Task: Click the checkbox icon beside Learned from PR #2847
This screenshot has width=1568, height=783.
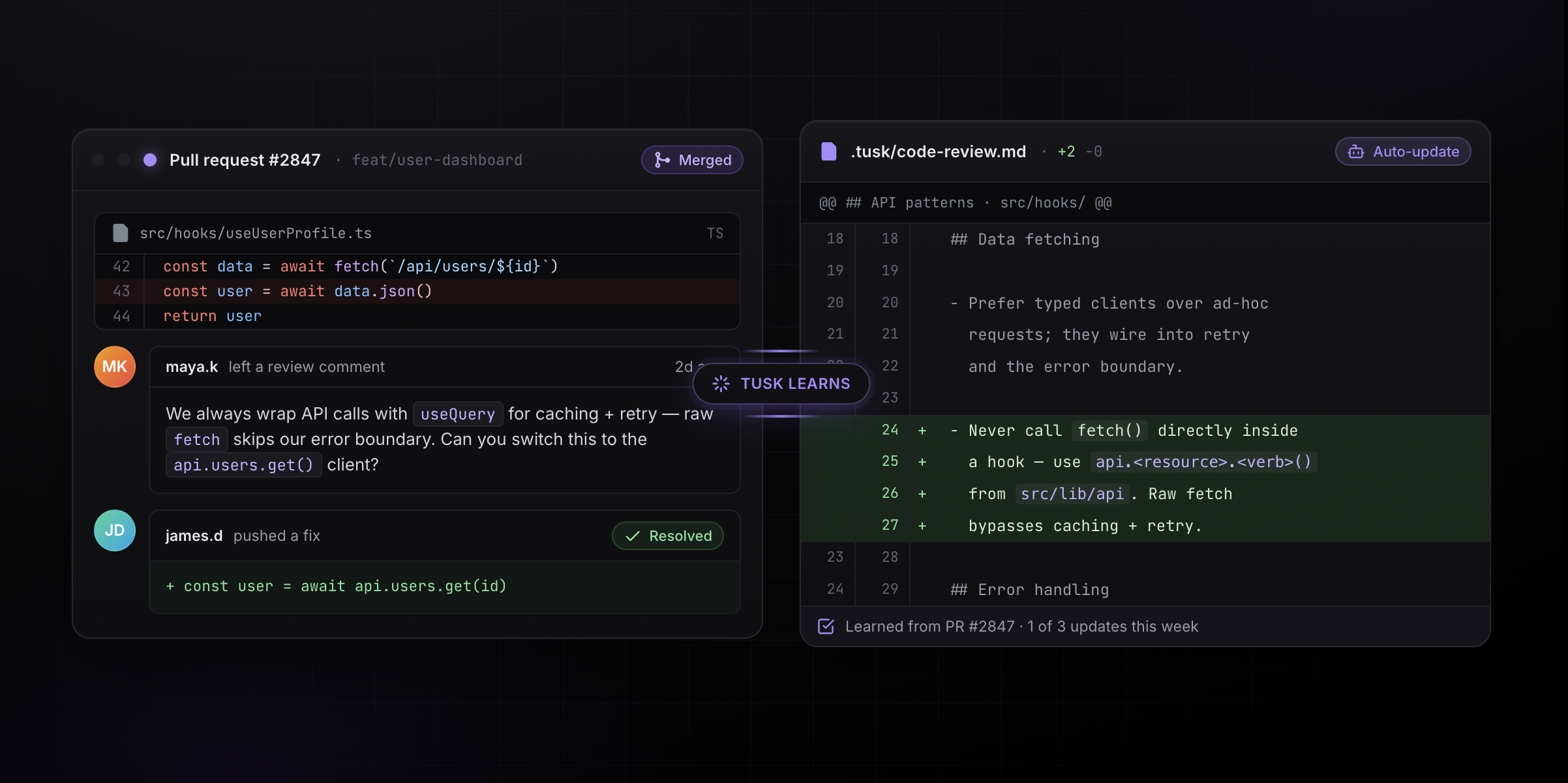Action: point(826,626)
